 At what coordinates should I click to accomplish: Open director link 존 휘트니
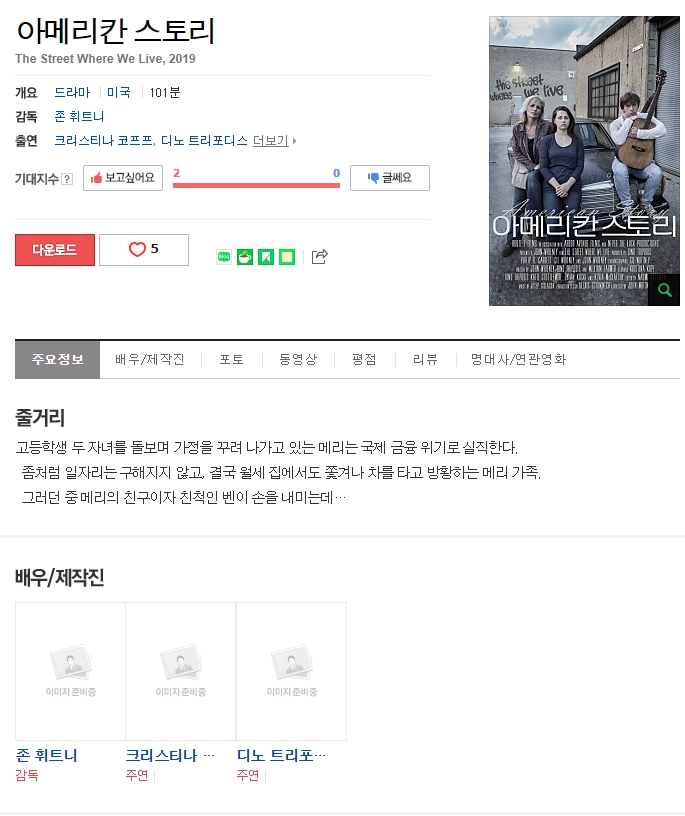[x=79, y=117]
